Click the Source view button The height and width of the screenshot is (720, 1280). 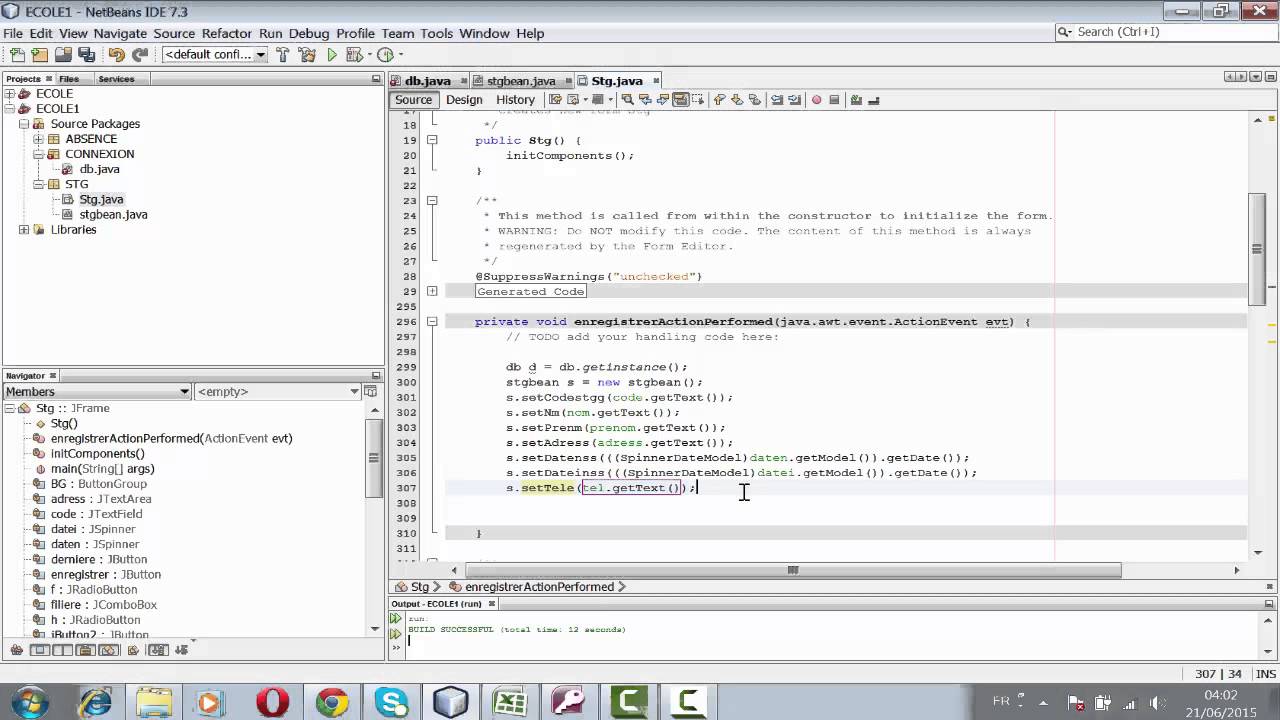[413, 100]
